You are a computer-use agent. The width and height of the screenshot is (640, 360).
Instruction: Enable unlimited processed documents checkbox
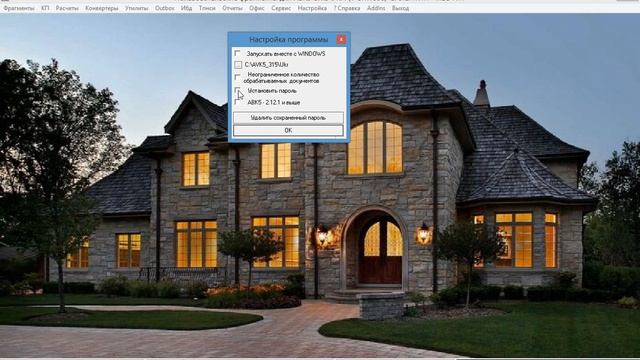coord(238,77)
